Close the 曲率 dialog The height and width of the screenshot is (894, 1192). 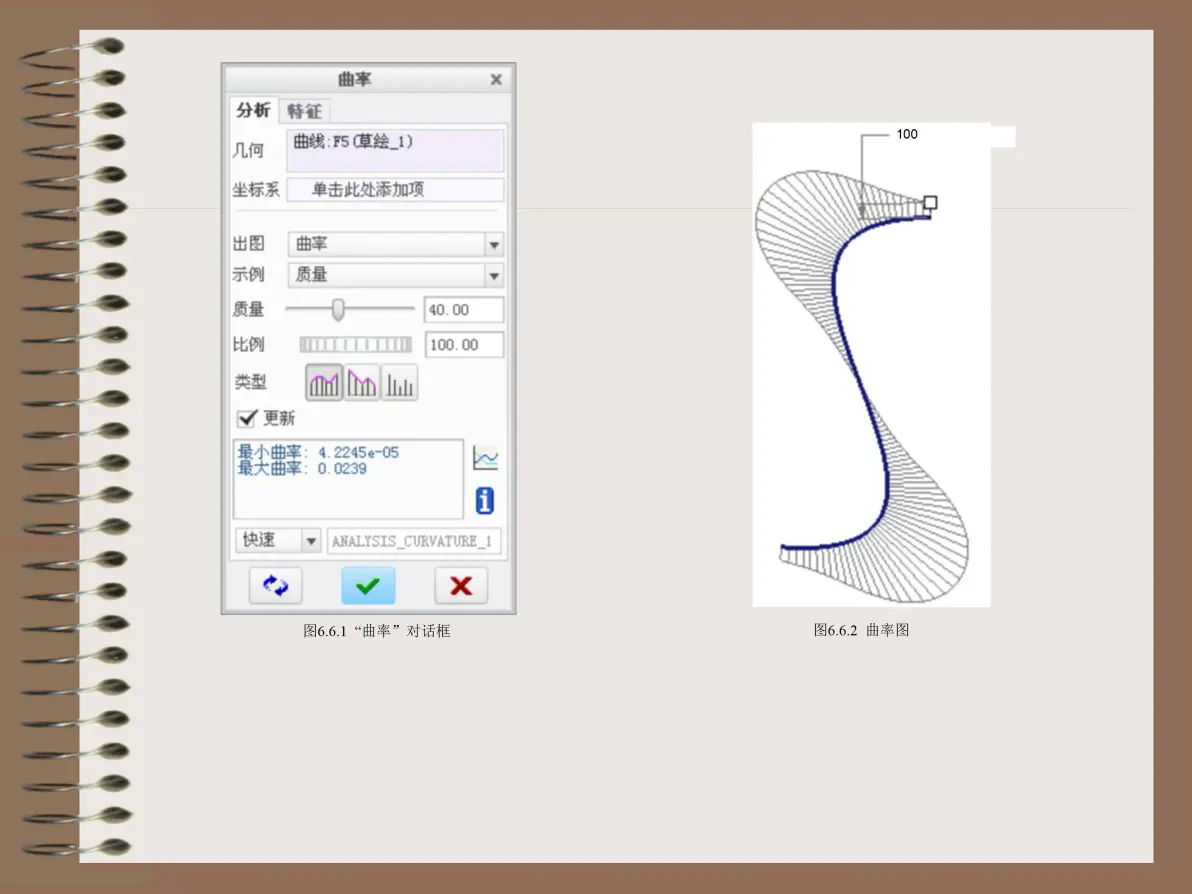point(496,79)
